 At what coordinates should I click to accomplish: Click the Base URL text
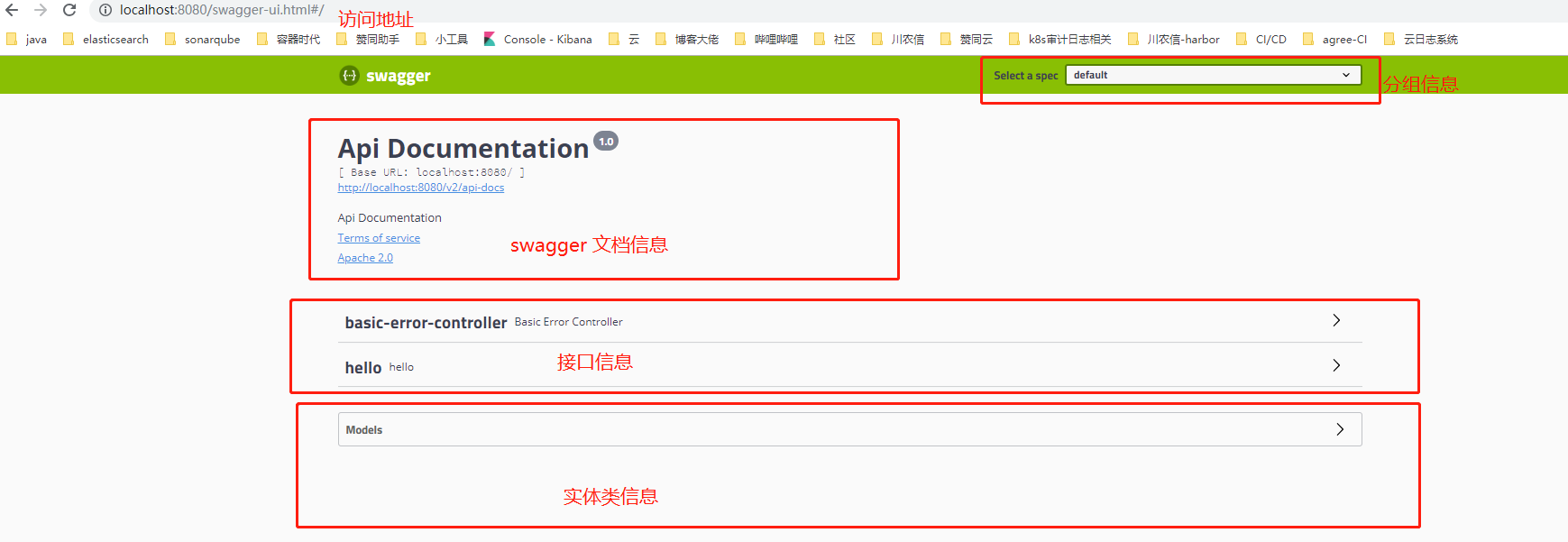coord(431,172)
